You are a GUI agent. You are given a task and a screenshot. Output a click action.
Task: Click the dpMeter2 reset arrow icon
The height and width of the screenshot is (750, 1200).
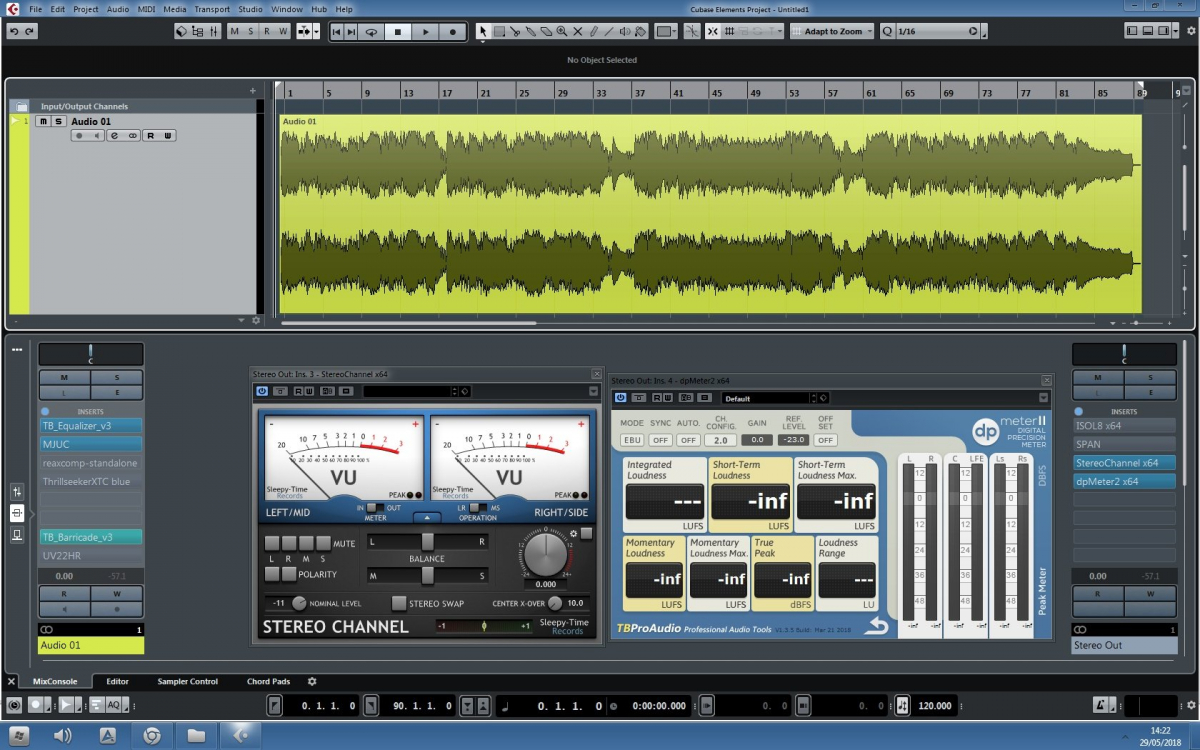coord(876,626)
